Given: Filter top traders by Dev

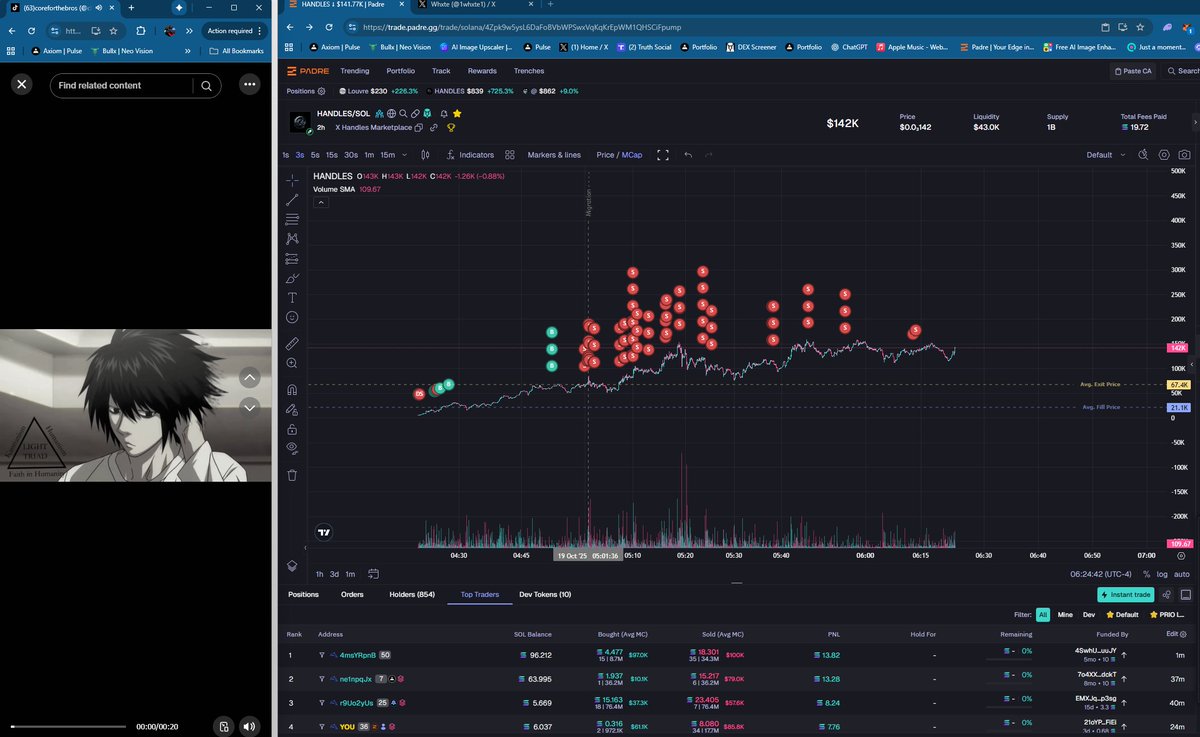Looking at the screenshot, I should click(x=1090, y=615).
